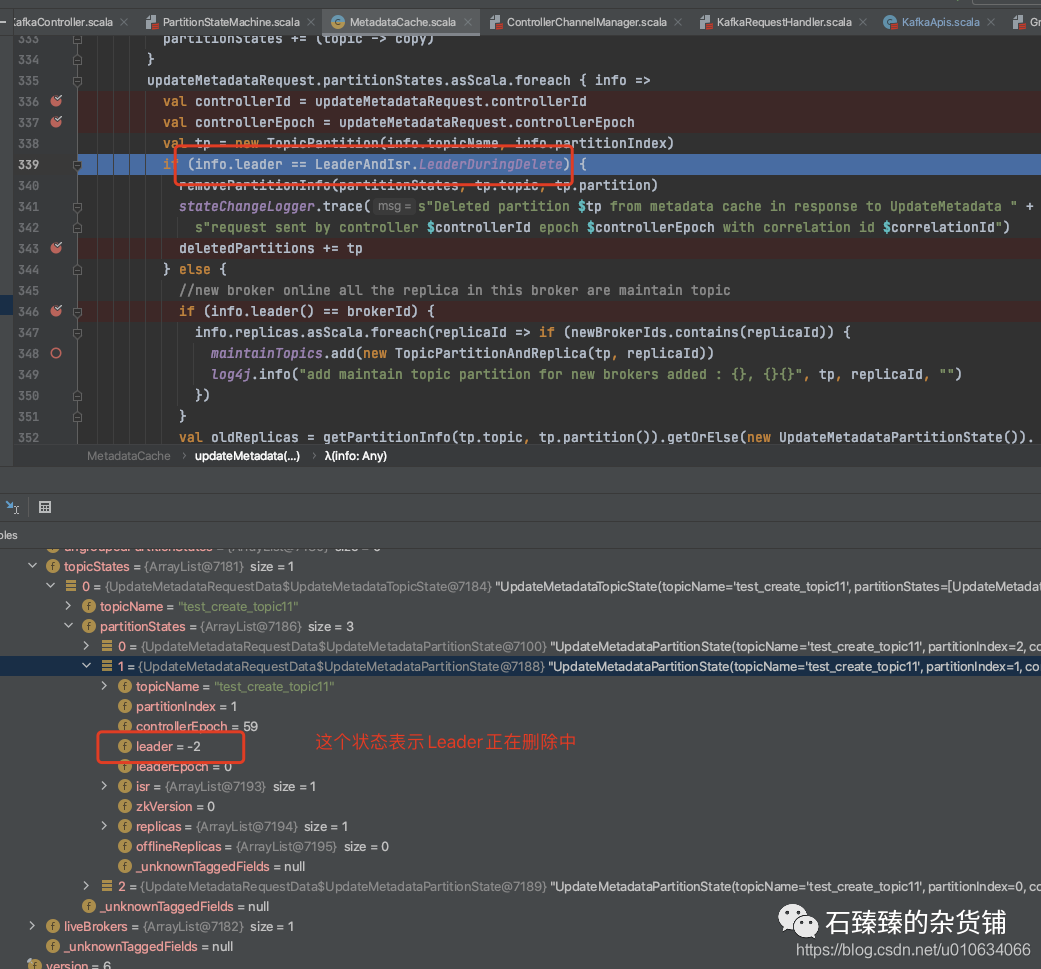Expand partitionStates element 2
Screen dimensions: 1041x969
pyautogui.click(x=86, y=886)
